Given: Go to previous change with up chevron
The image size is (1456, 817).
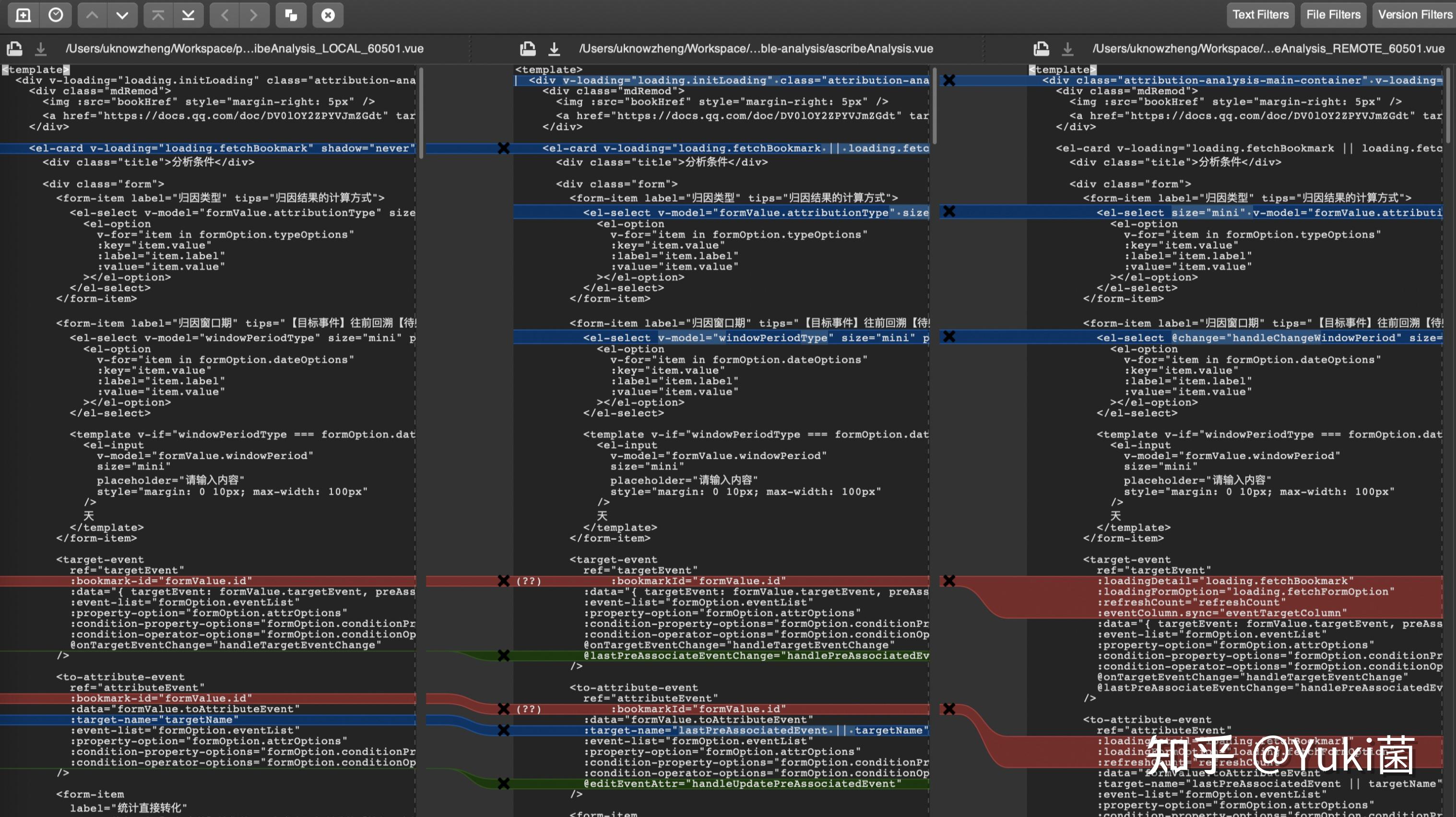Looking at the screenshot, I should (x=92, y=15).
